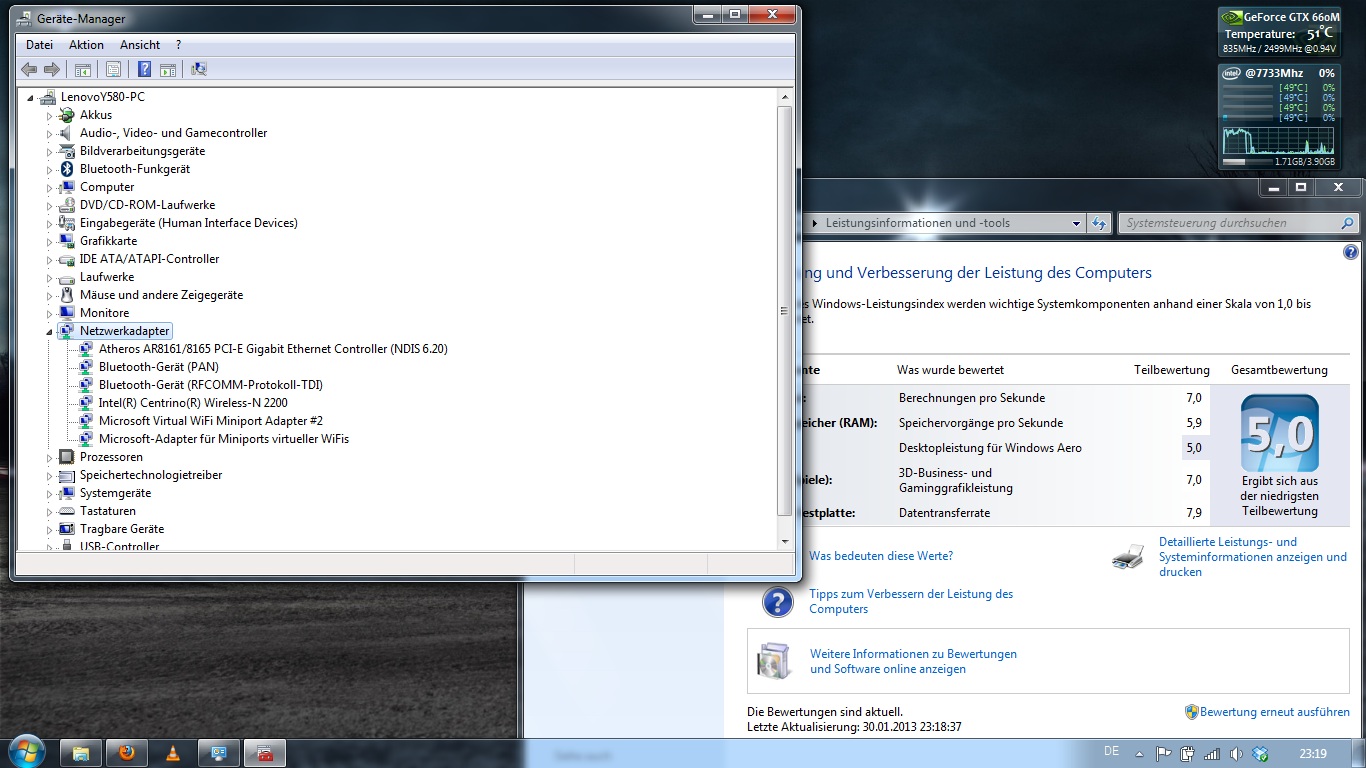This screenshot has height=768, width=1366.
Task: Select Microsoft Virtual WiFi Miniport Adapter #2
Action: 210,421
